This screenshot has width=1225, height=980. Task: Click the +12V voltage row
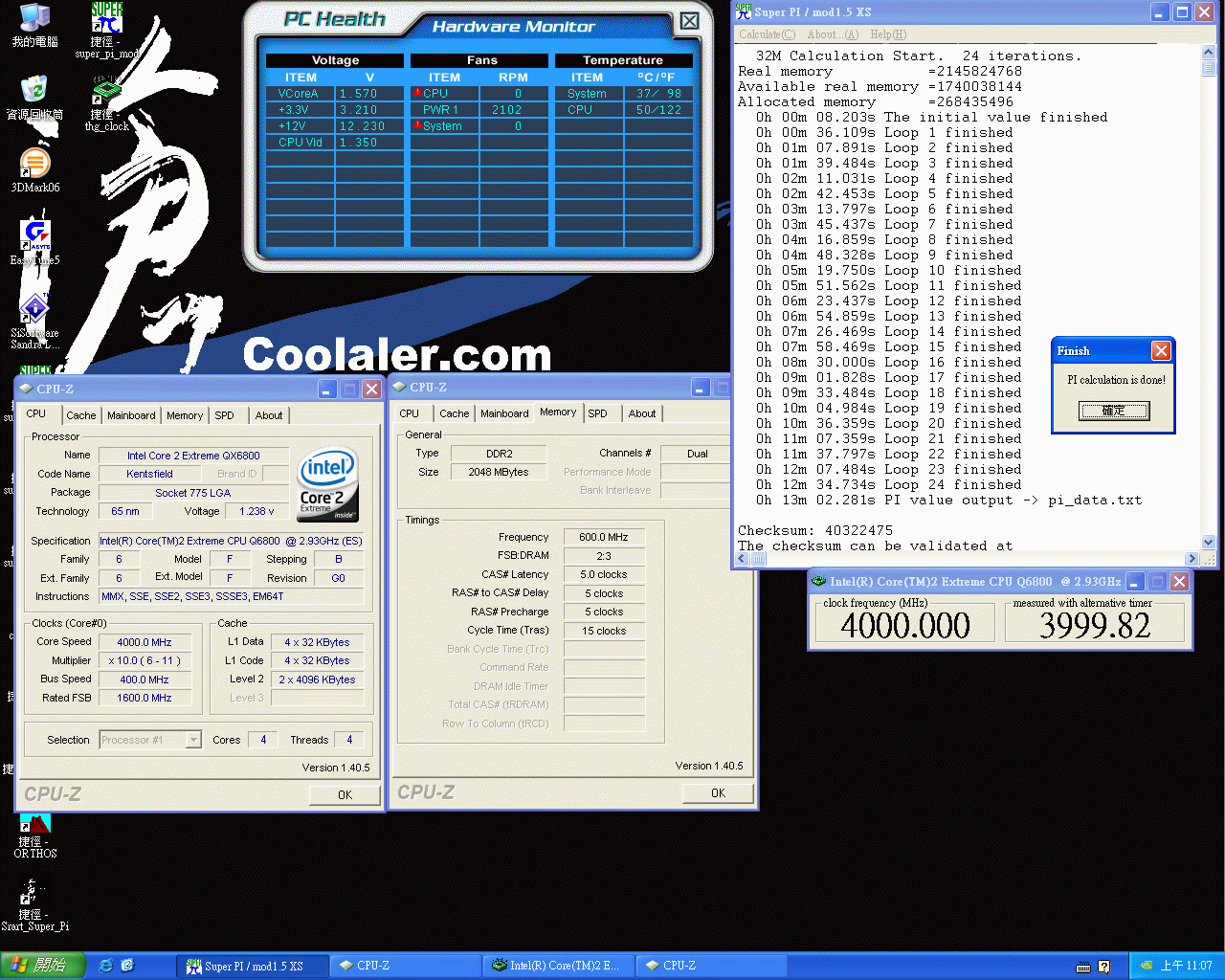point(334,126)
